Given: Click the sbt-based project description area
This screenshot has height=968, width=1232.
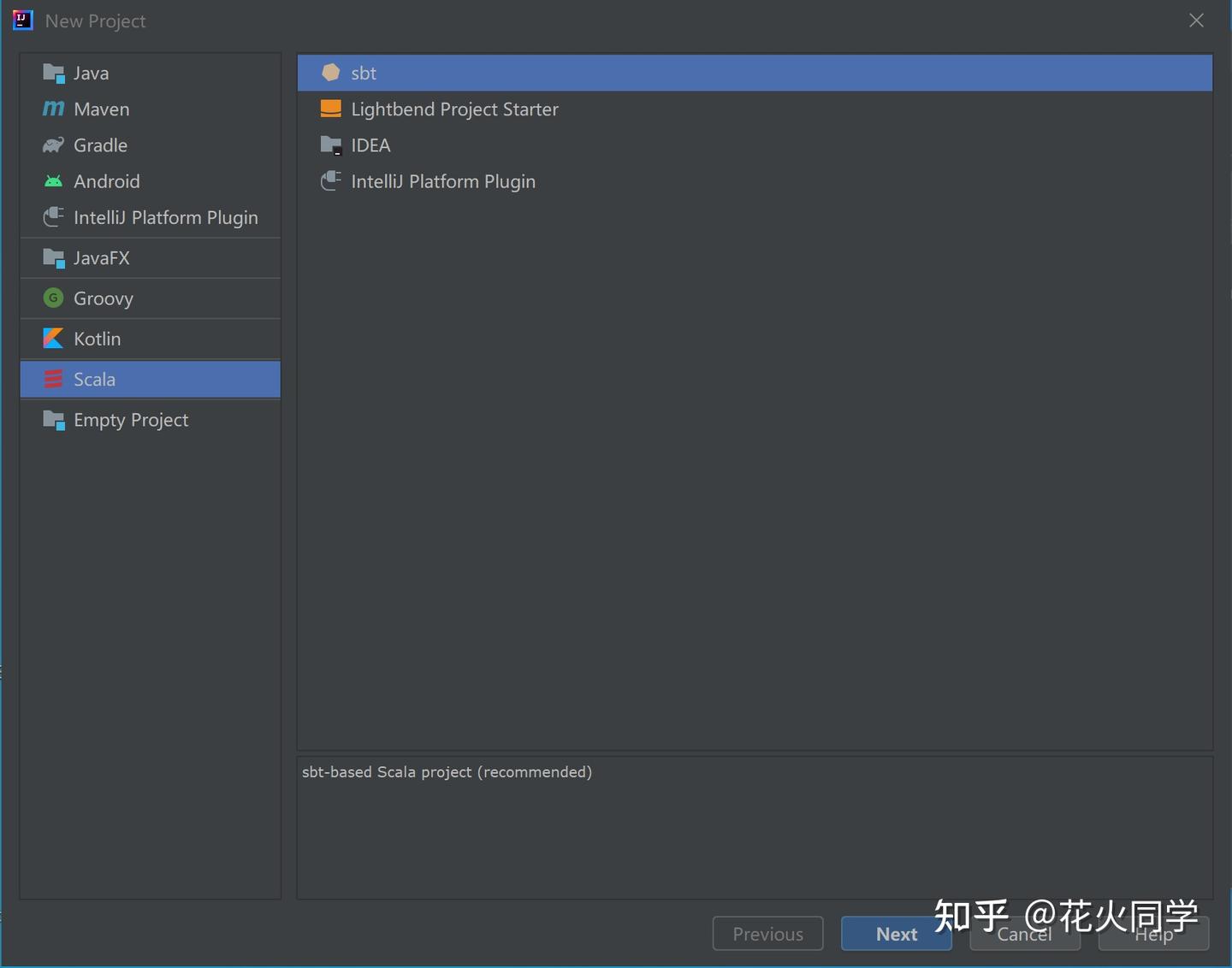Looking at the screenshot, I should click(x=755, y=827).
